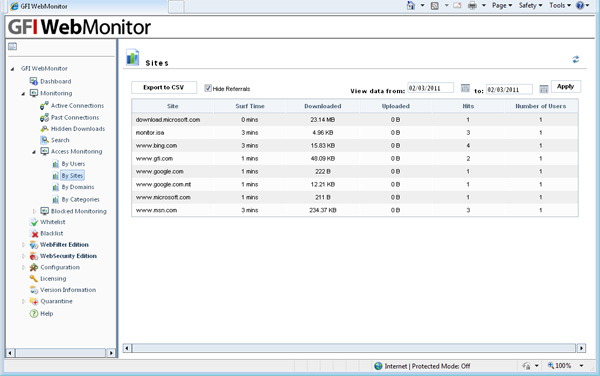600x376 pixels.
Task: Click the main pane horizontal scrollbar track
Action: [354, 348]
